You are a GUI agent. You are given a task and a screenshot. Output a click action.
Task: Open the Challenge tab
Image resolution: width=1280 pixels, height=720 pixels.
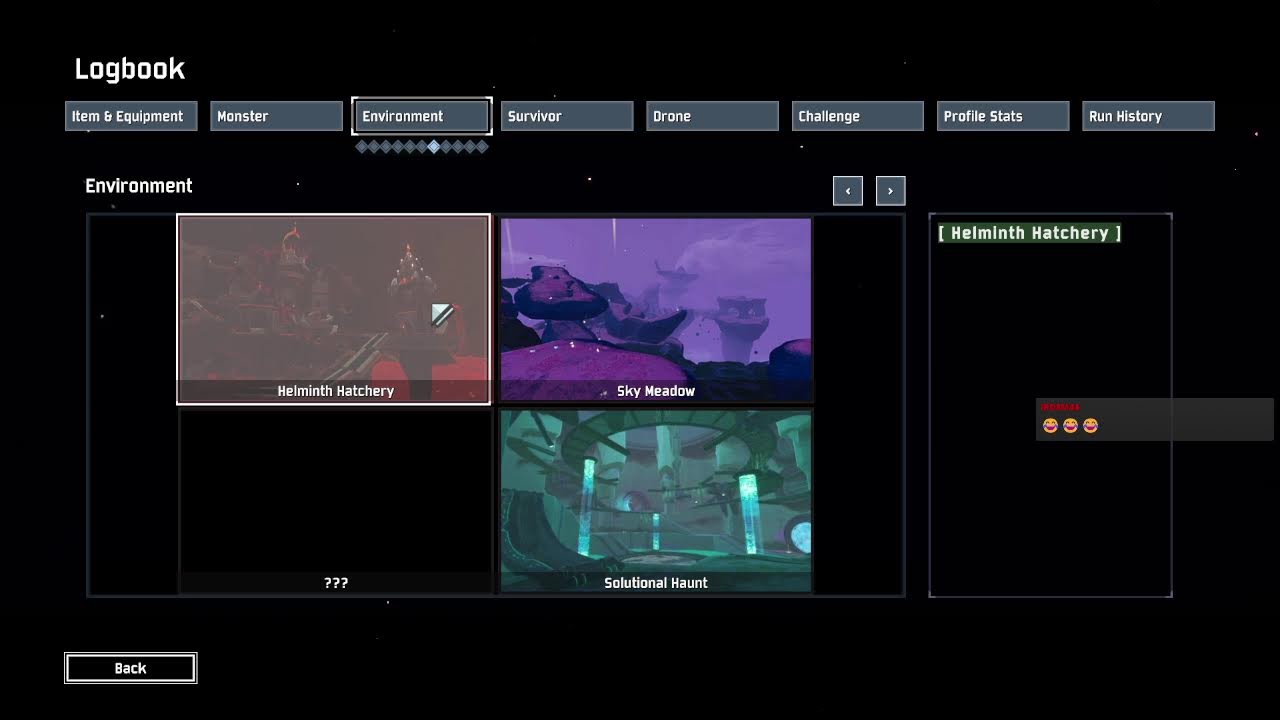click(x=858, y=116)
